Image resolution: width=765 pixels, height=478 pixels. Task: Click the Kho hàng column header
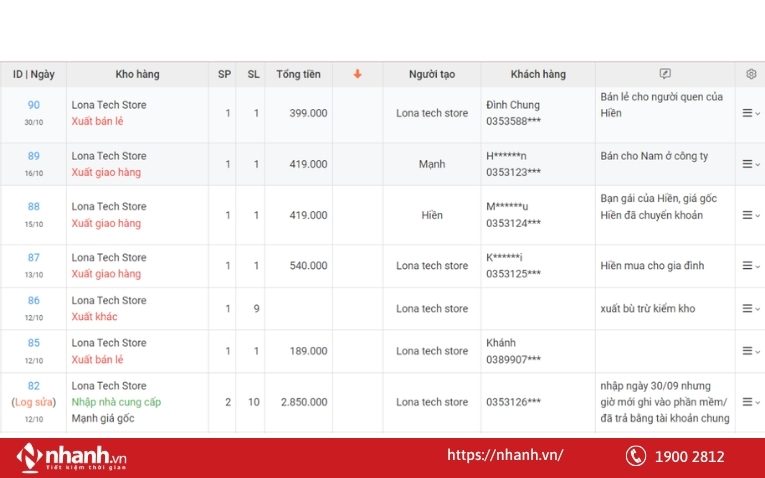point(137,74)
